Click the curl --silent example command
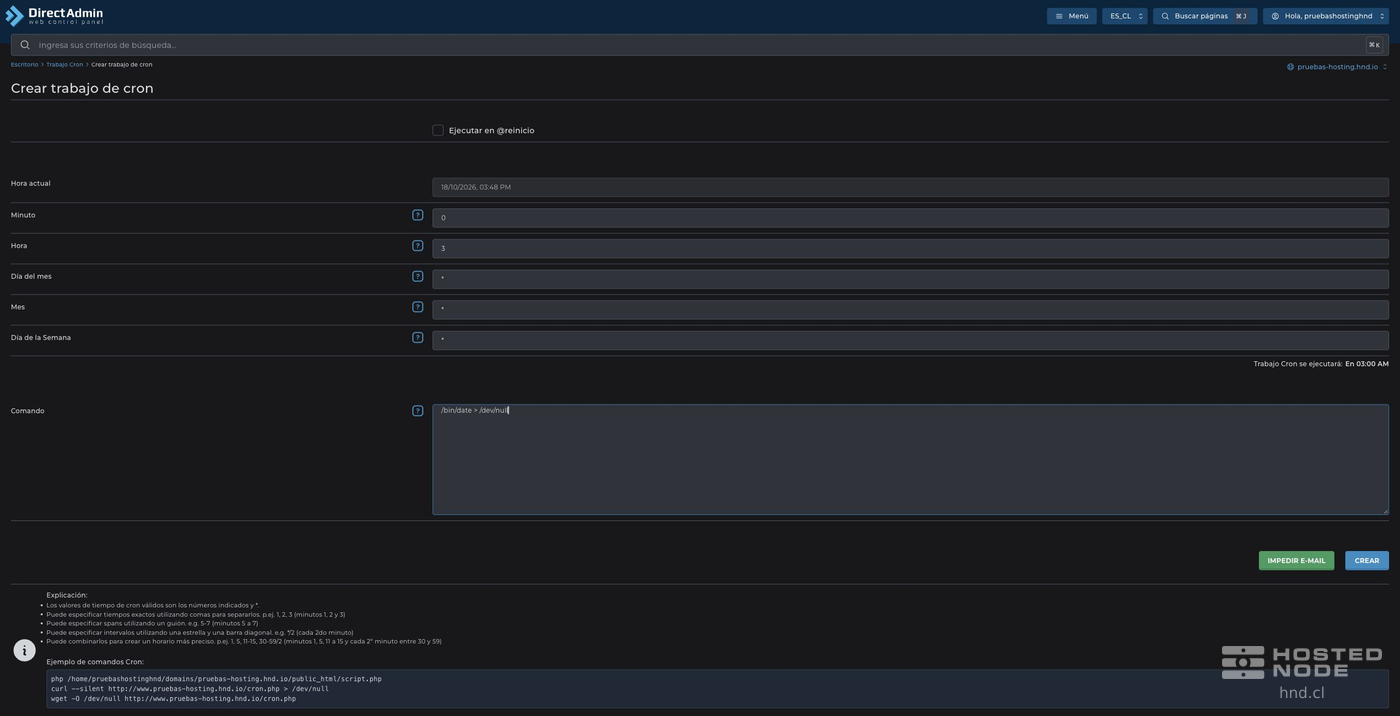The width and height of the screenshot is (1400, 716). 190,689
